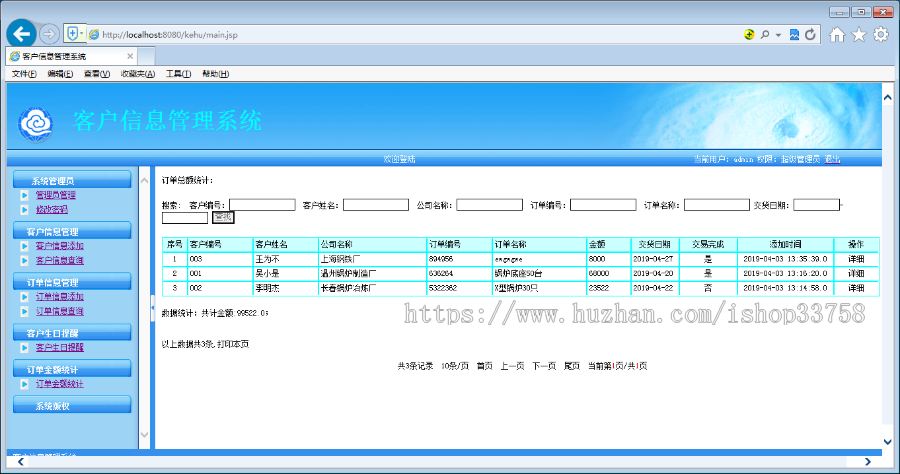The height and width of the screenshot is (474, 900).
Task: Open the address bar search dropdown arrow
Action: 778,35
